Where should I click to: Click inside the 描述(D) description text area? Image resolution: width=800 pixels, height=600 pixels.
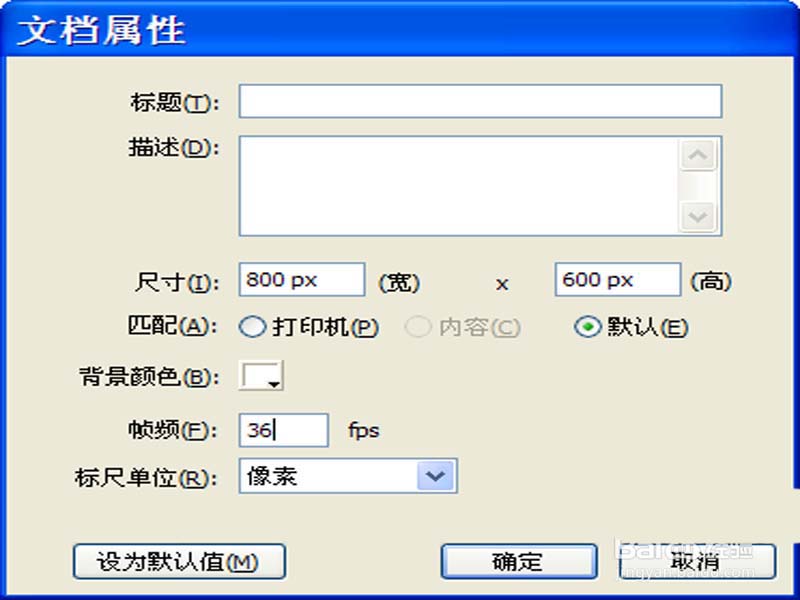click(459, 186)
